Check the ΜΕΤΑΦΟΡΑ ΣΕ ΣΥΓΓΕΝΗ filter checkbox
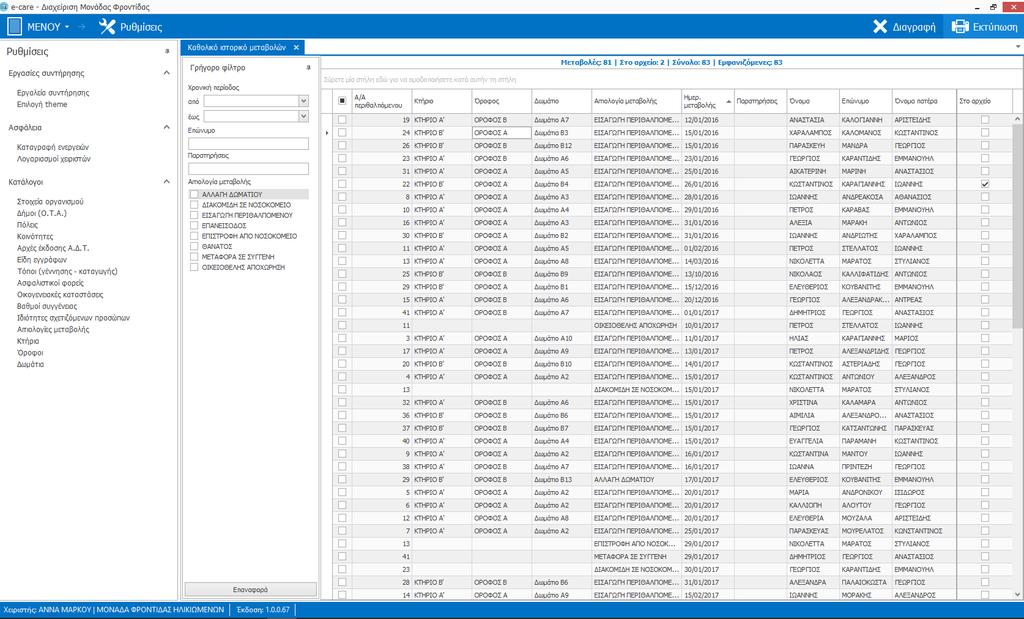Screen dimensions: 1024x619 pos(194,257)
